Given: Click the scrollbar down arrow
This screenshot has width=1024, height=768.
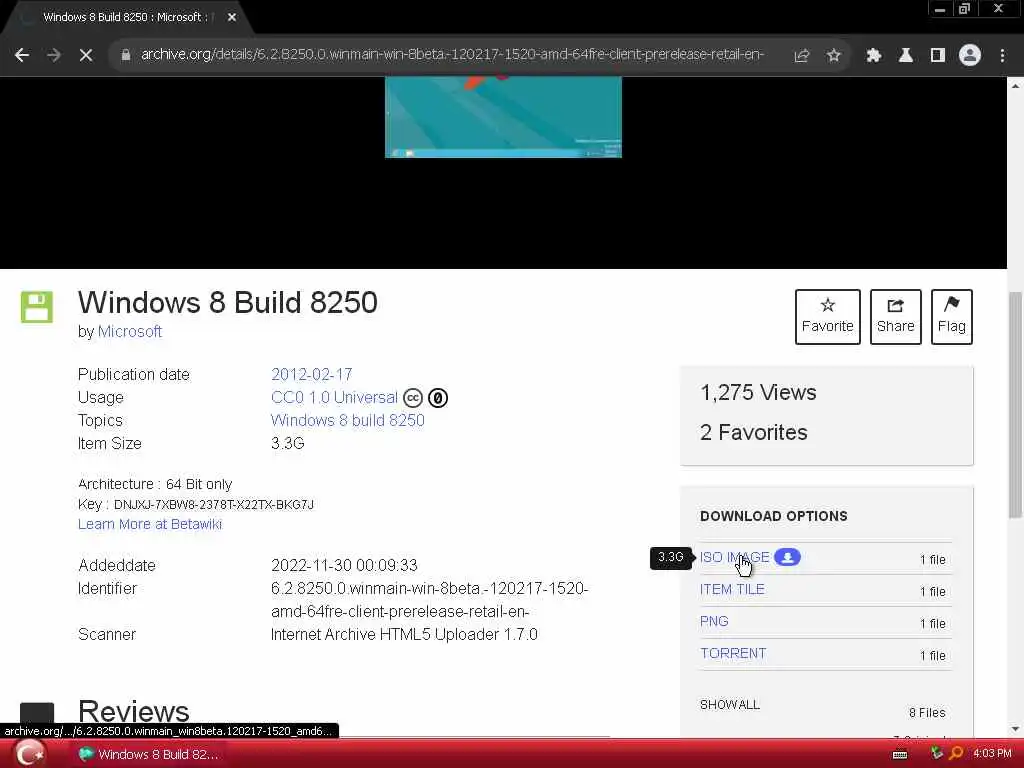Looking at the screenshot, I should (1015, 729).
